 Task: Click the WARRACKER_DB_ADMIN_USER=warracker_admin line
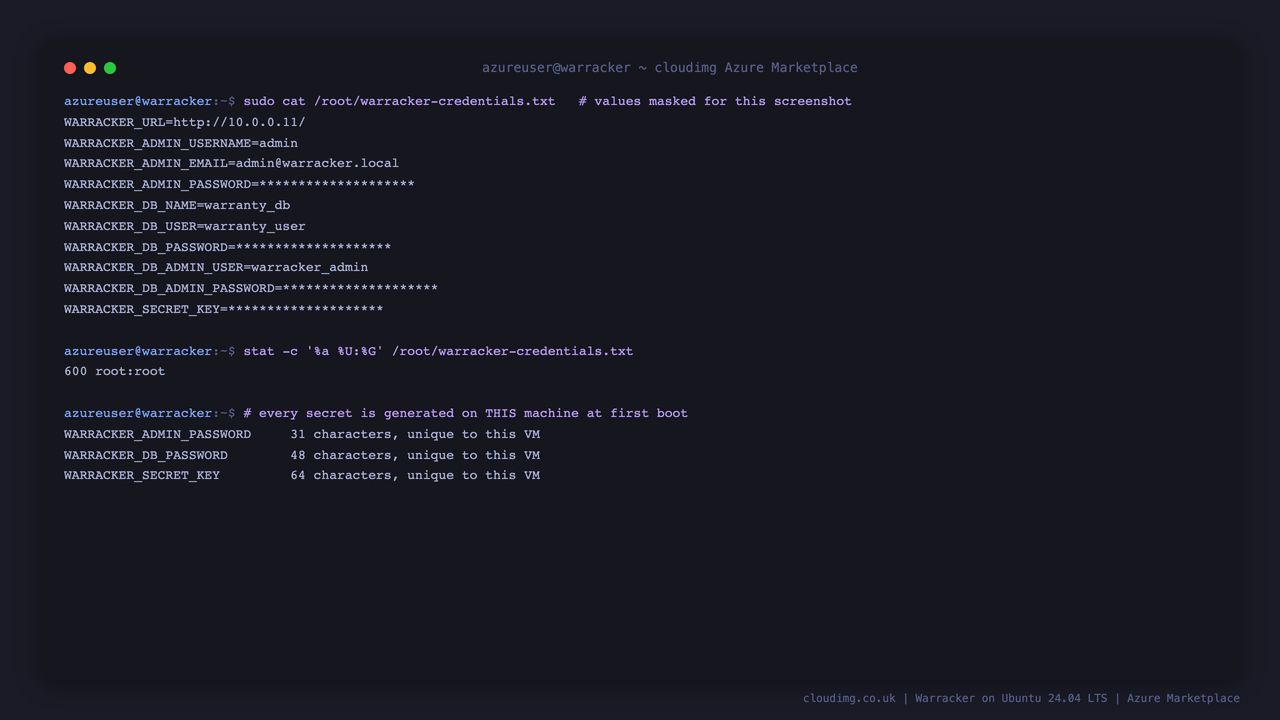point(216,267)
